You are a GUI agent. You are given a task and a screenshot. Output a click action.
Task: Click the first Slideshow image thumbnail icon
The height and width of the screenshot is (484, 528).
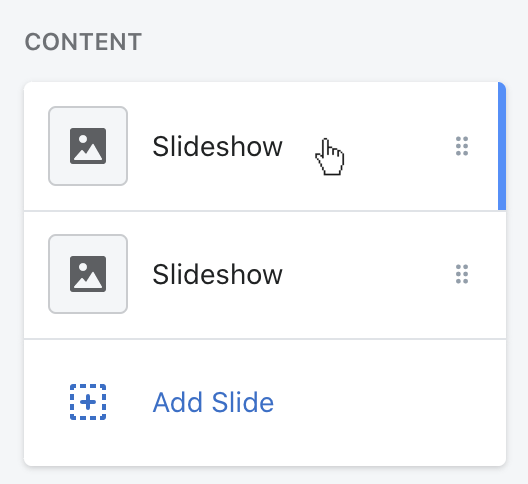88,146
